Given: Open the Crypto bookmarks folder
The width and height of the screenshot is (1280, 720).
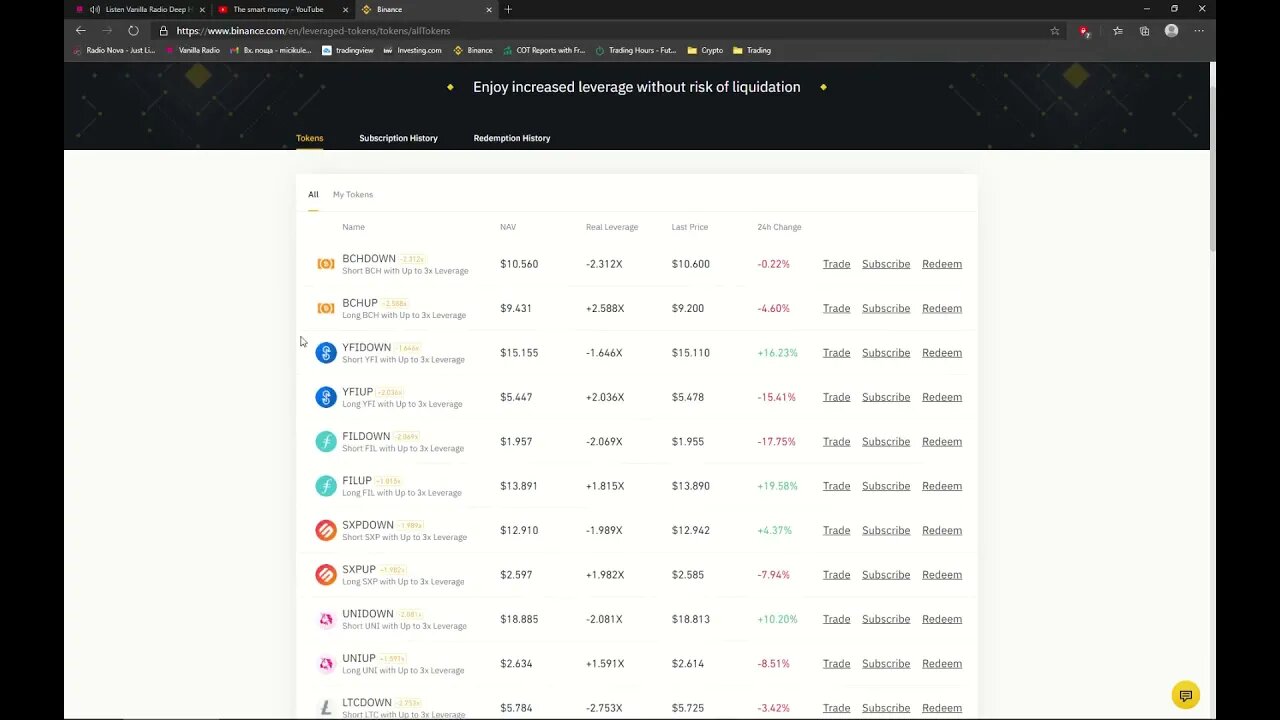Looking at the screenshot, I should (705, 50).
